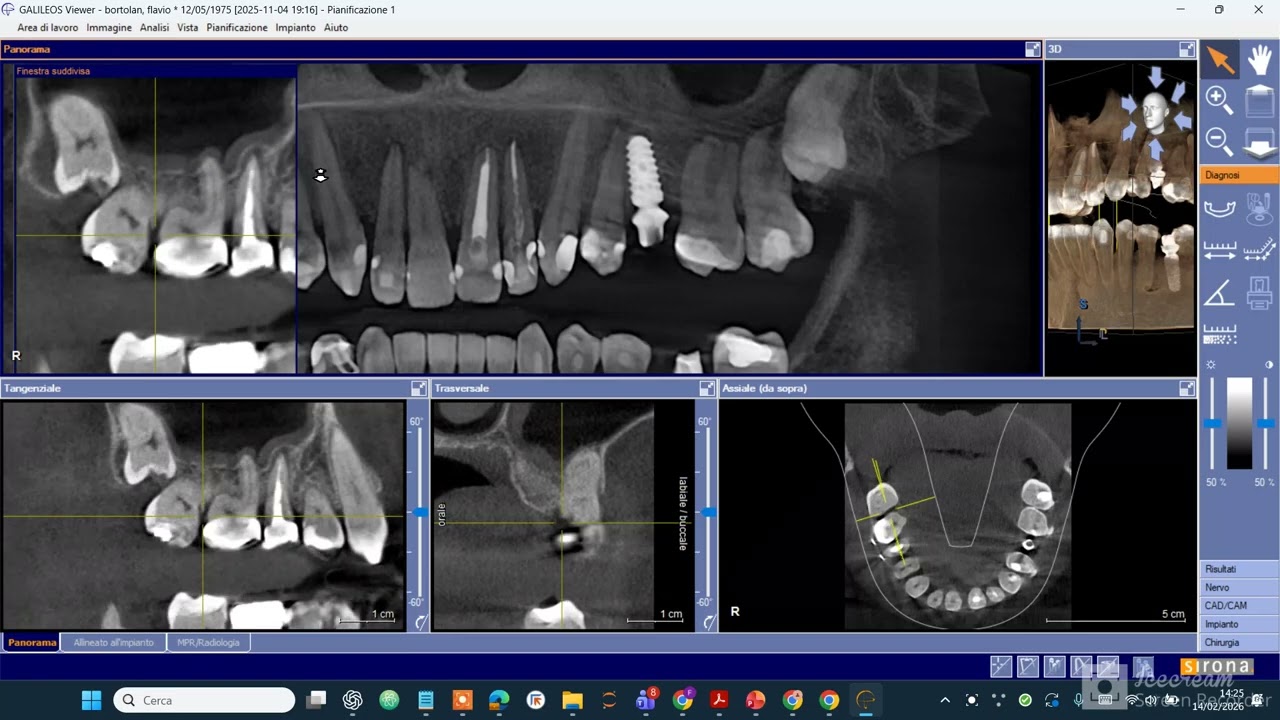Click the zoom out magnifier tool
Screen dimensions: 1280x720
(x=1220, y=142)
